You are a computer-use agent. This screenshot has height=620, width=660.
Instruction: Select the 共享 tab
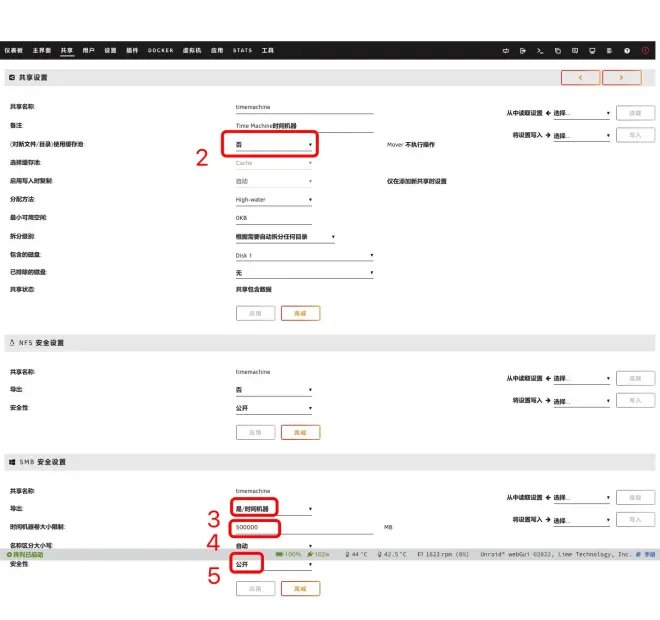click(x=67, y=51)
